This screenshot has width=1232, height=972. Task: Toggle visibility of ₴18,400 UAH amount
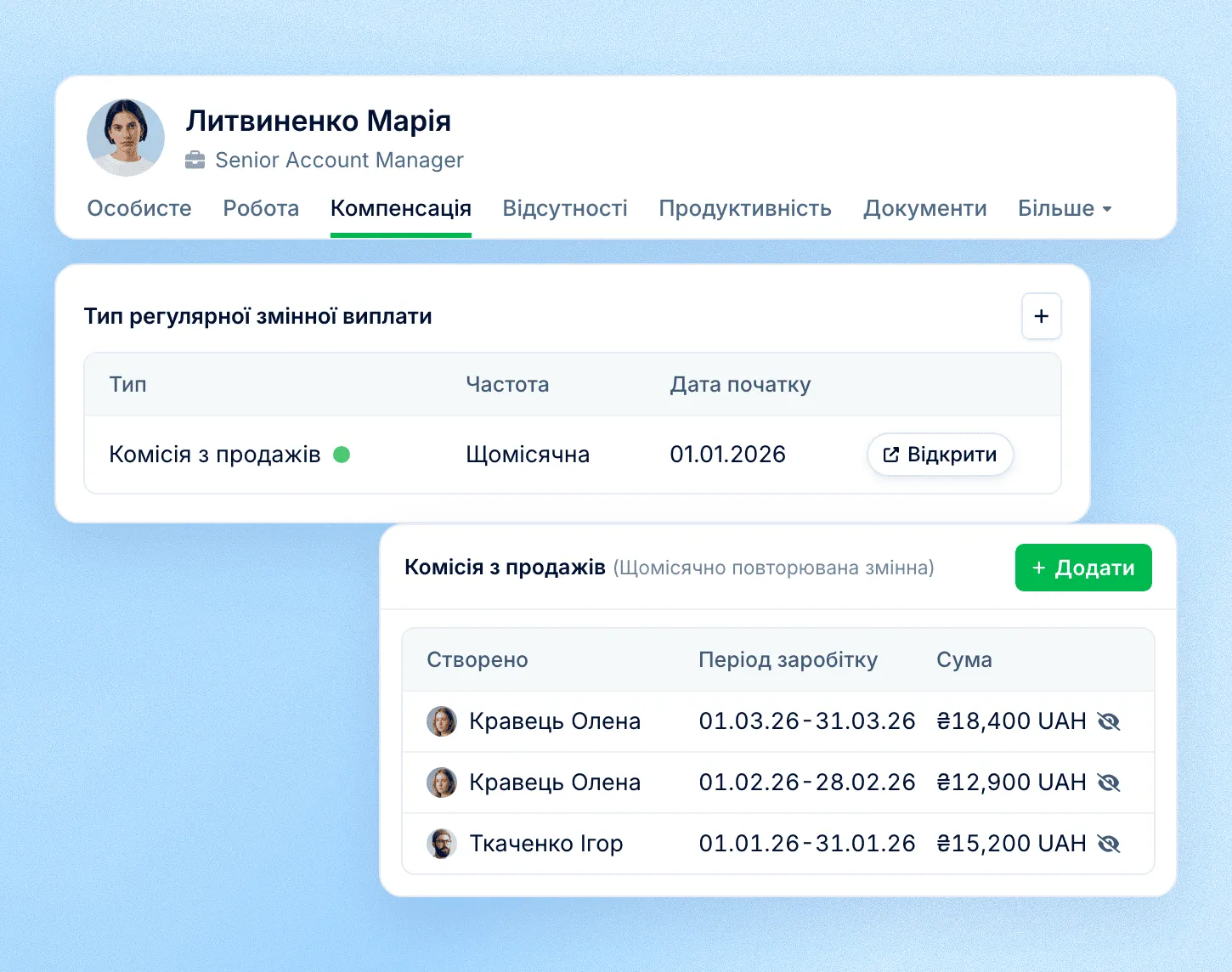tap(1109, 721)
